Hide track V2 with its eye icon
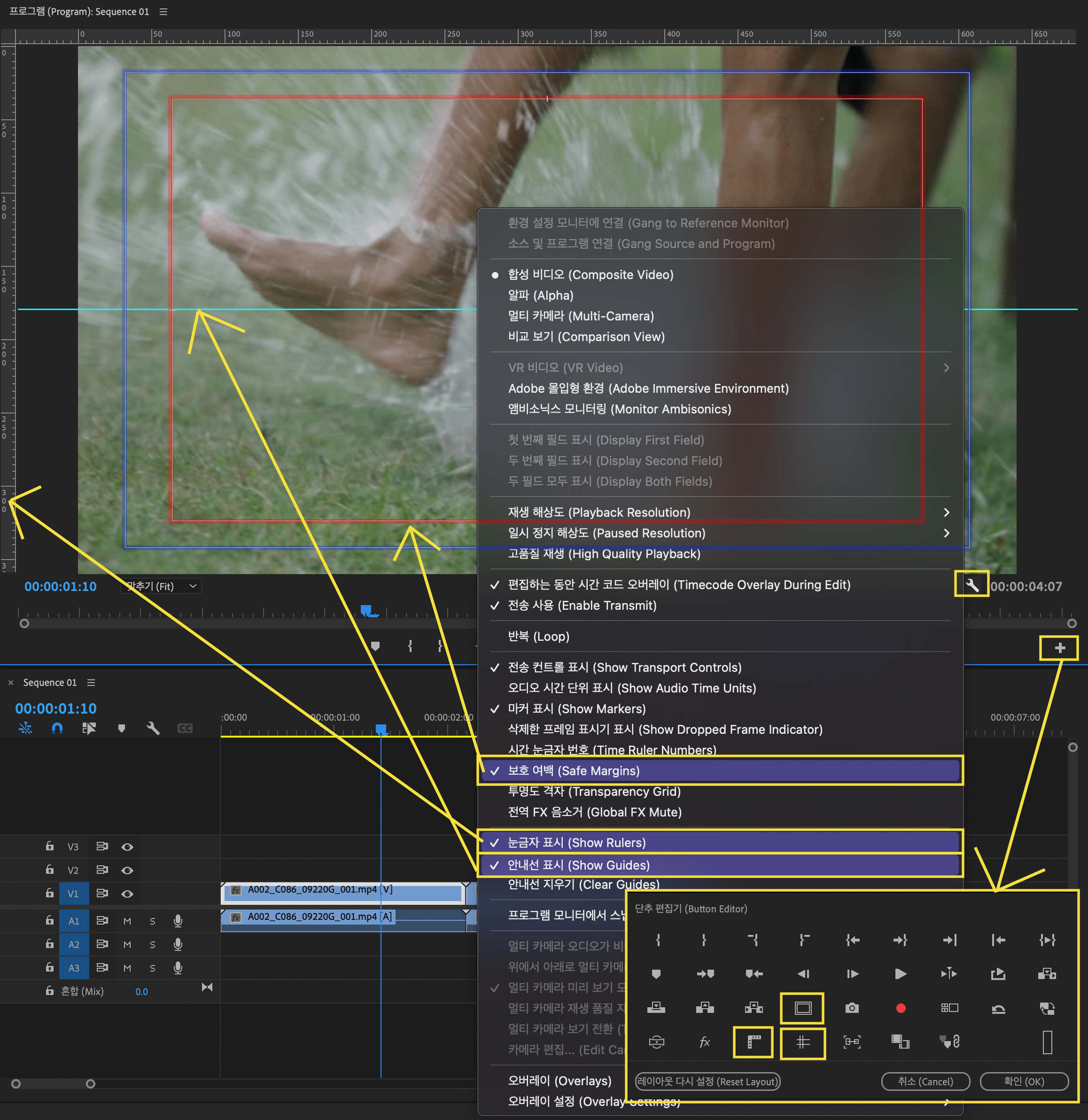This screenshot has height=1120, width=1088. click(127, 870)
